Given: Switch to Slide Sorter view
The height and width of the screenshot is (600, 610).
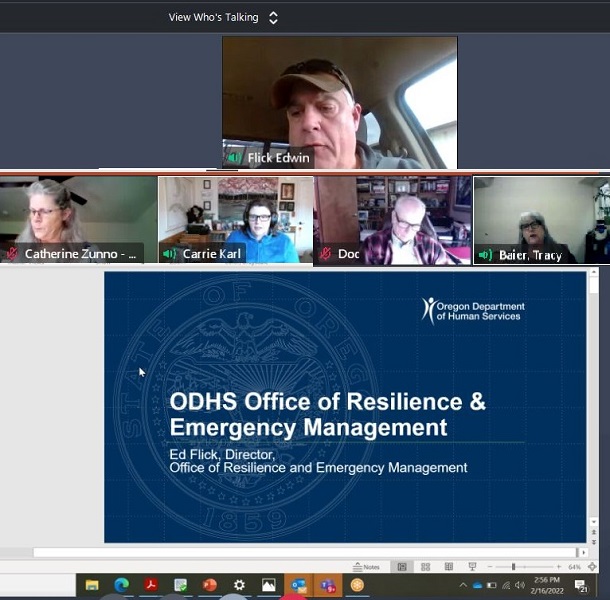Looking at the screenshot, I should tap(426, 567).
